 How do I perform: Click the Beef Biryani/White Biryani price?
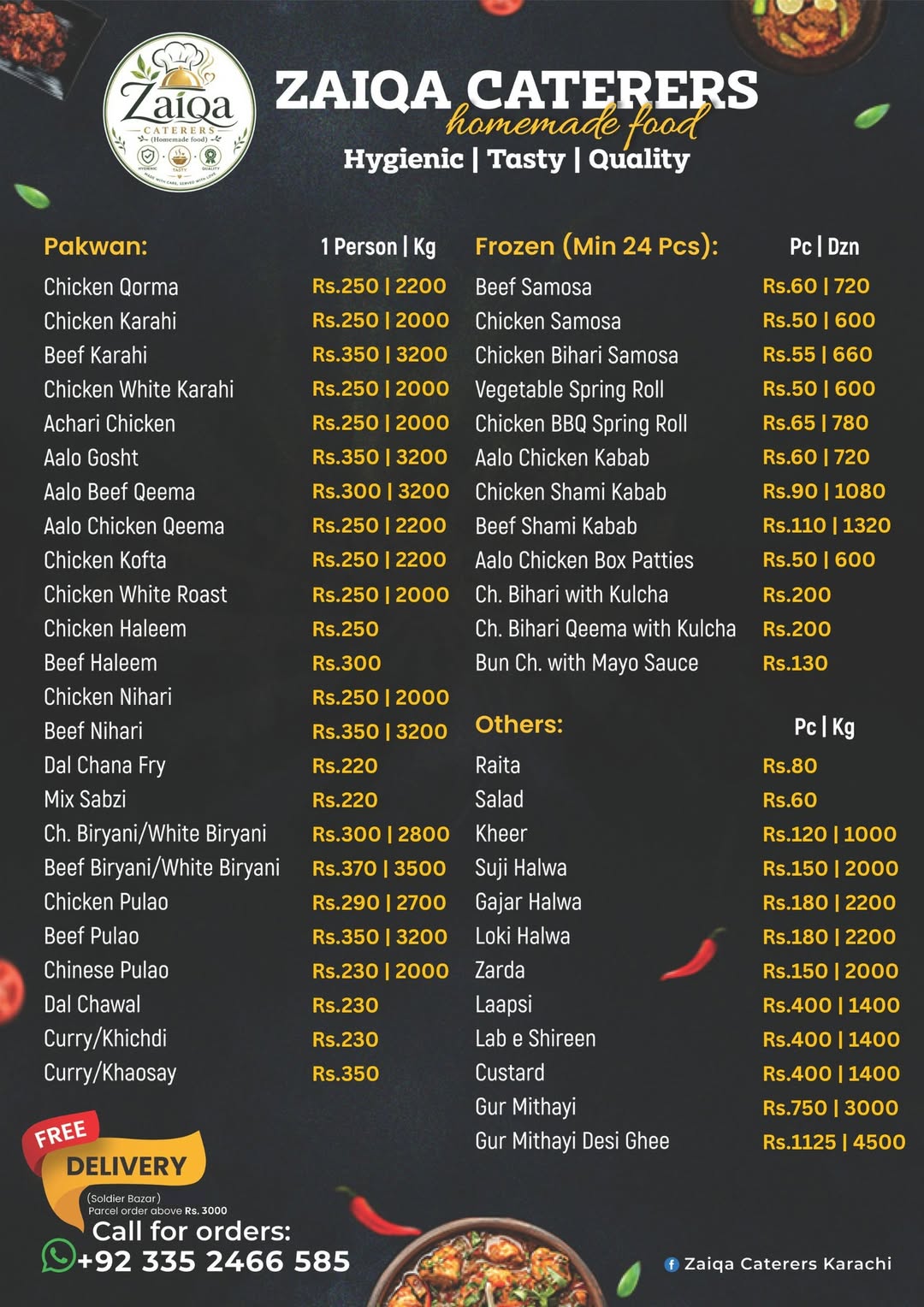[x=379, y=868]
